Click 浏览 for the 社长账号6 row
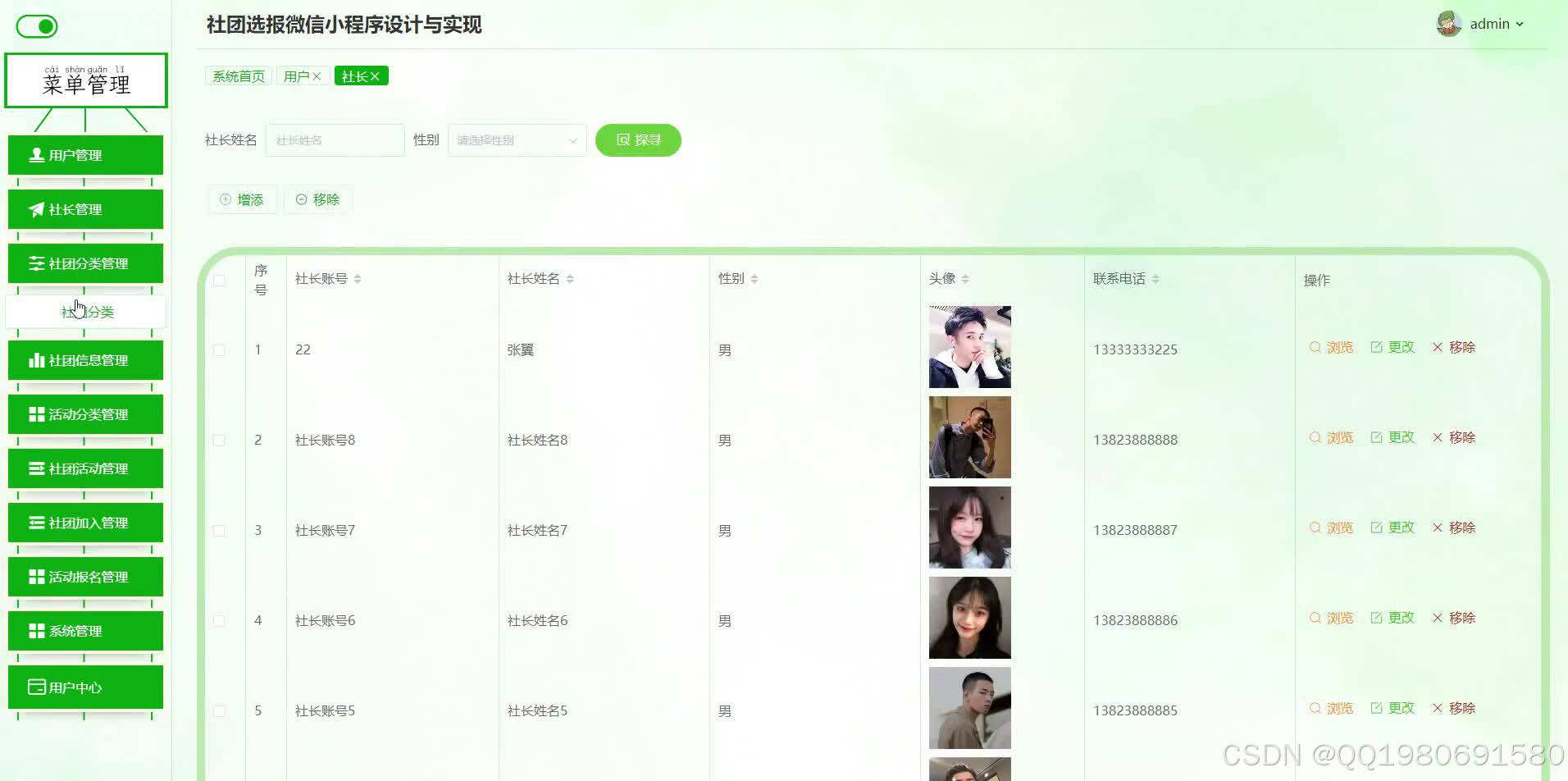The width and height of the screenshot is (1568, 781). [x=1331, y=618]
